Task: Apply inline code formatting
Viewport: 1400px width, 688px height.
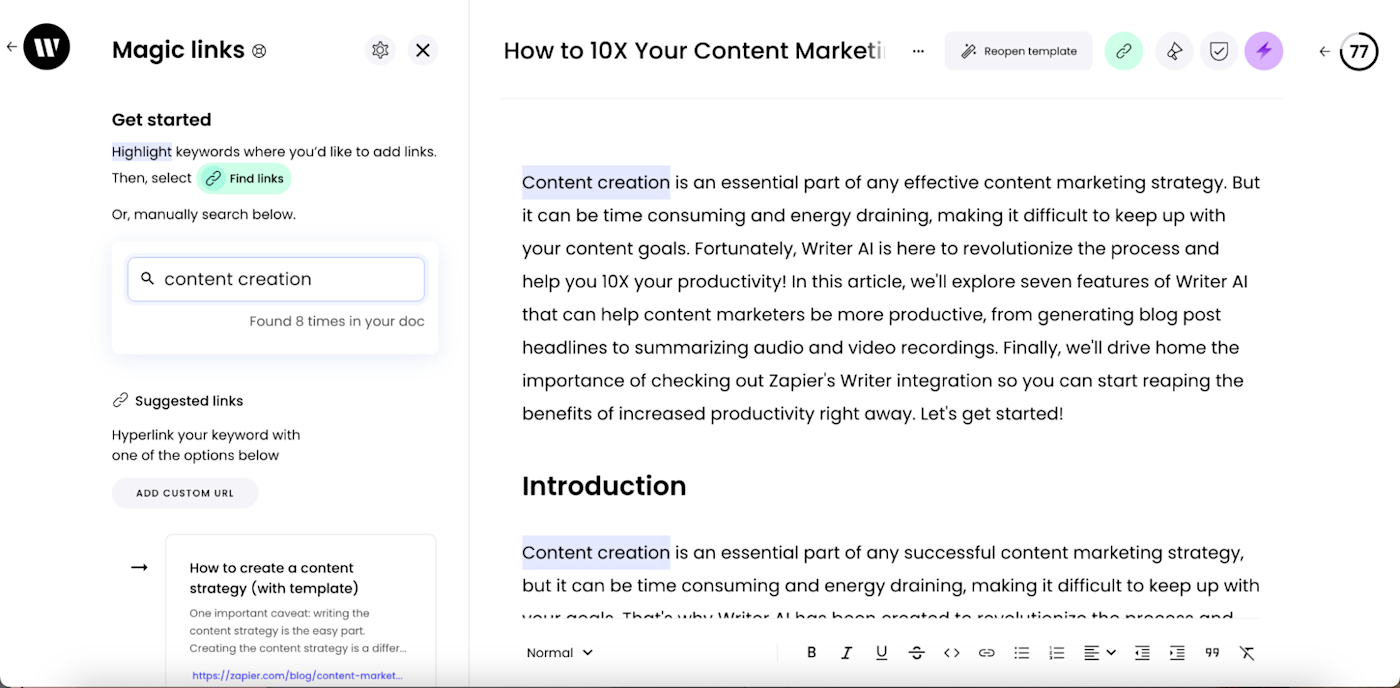Action: tap(951, 653)
